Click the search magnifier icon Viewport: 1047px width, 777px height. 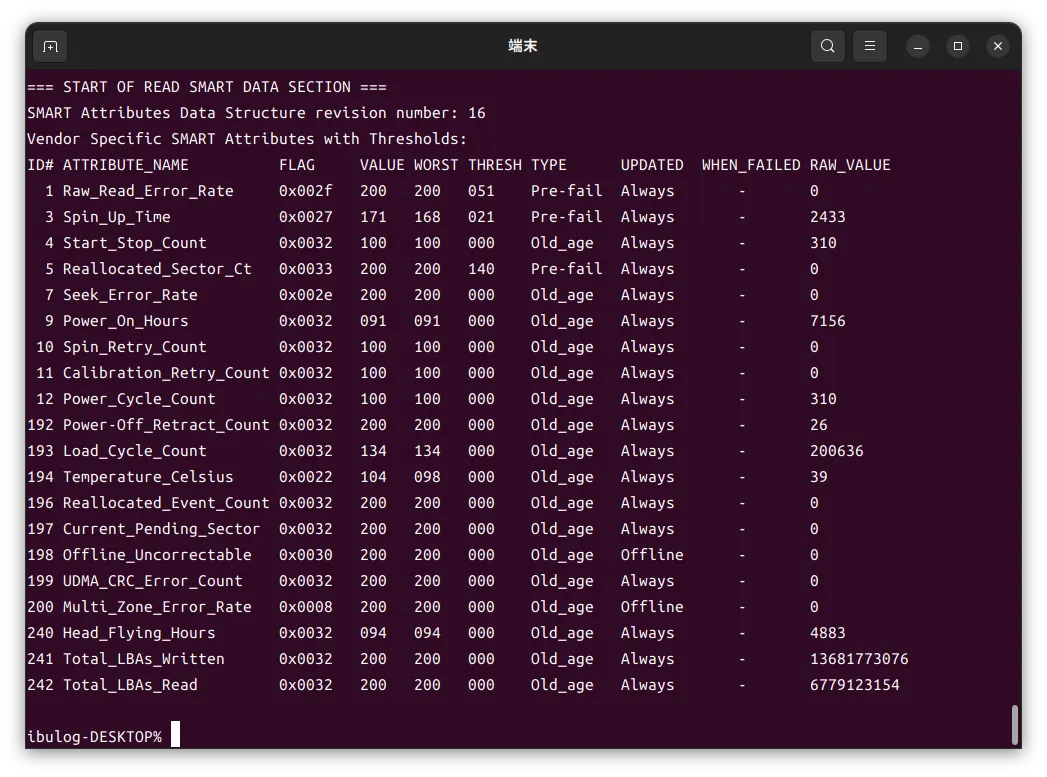point(828,46)
